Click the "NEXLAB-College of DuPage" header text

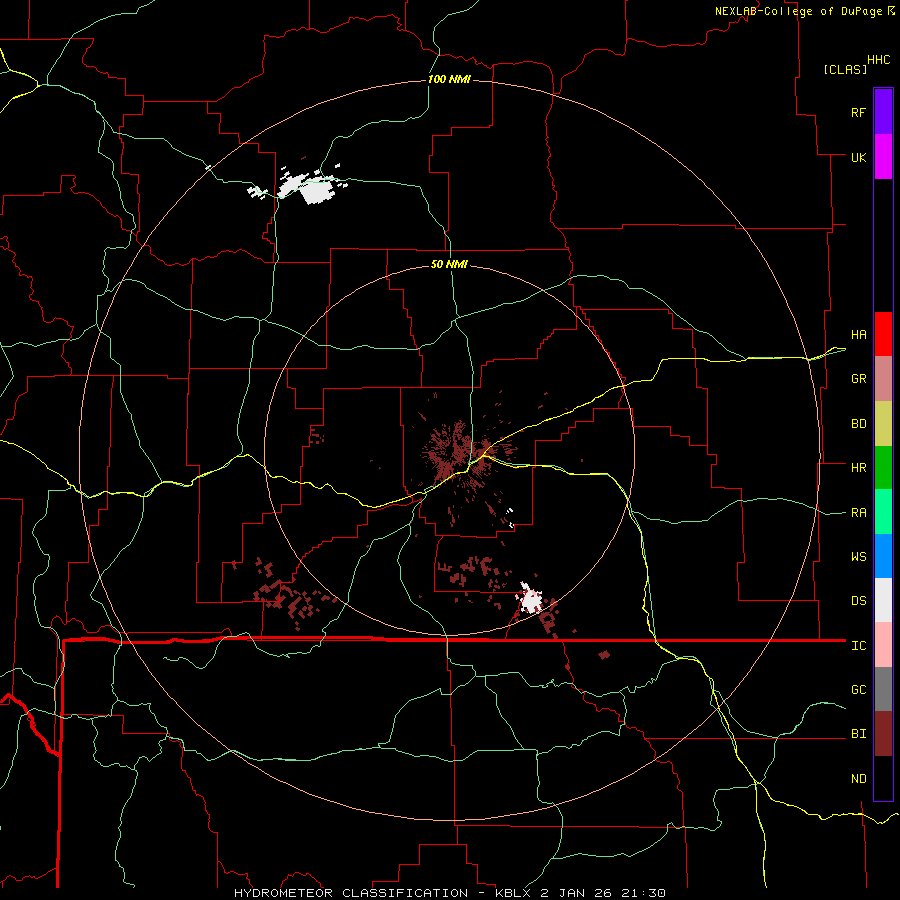[x=798, y=11]
